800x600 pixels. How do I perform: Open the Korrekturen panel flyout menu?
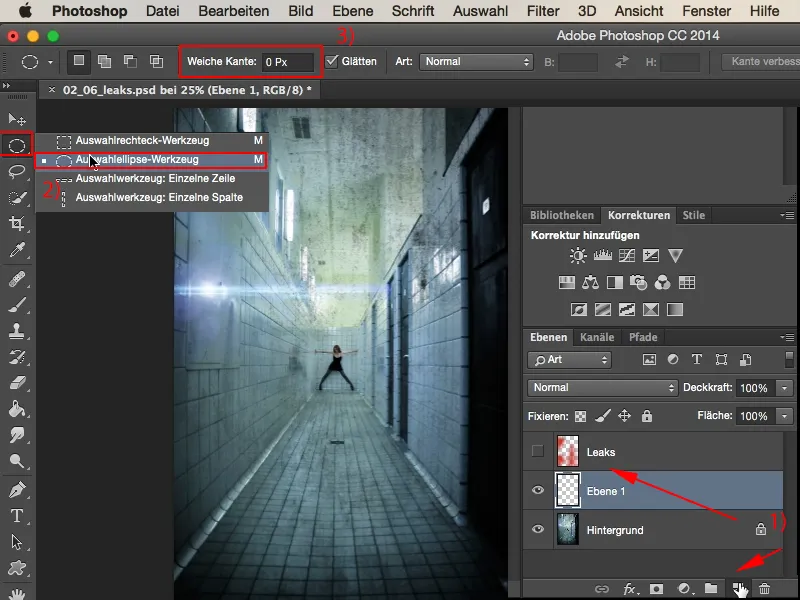pos(788,215)
